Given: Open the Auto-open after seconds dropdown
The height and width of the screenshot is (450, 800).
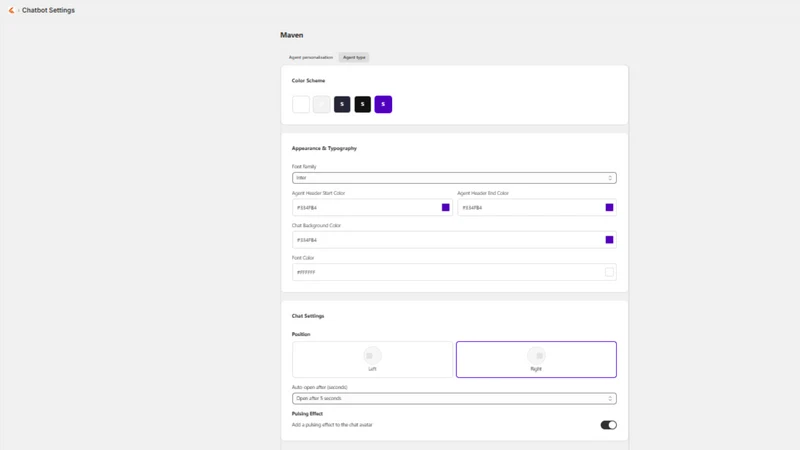Looking at the screenshot, I should 454,398.
